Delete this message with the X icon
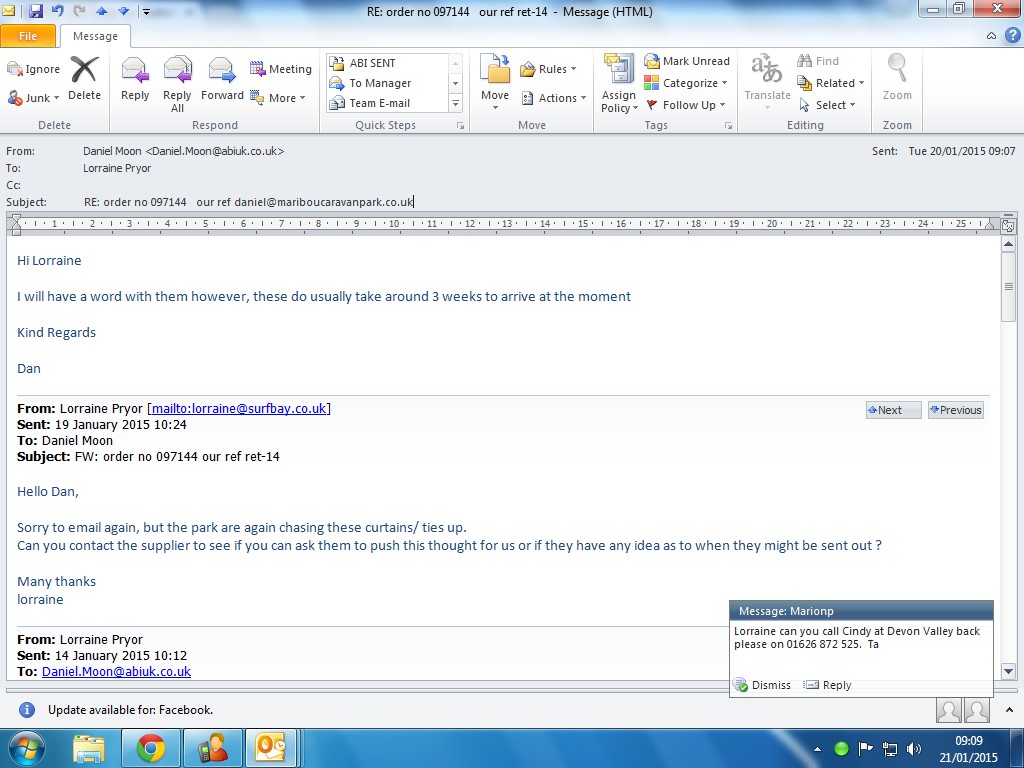 tap(85, 78)
